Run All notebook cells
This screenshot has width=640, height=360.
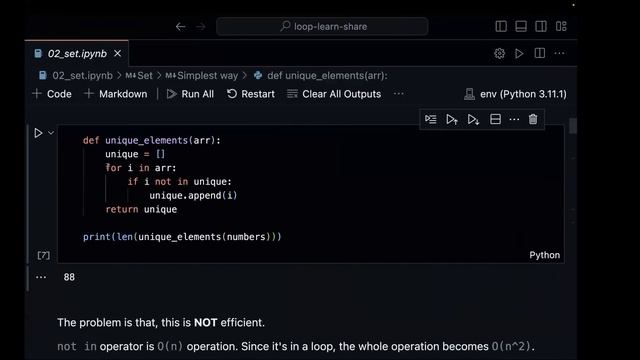click(190, 94)
